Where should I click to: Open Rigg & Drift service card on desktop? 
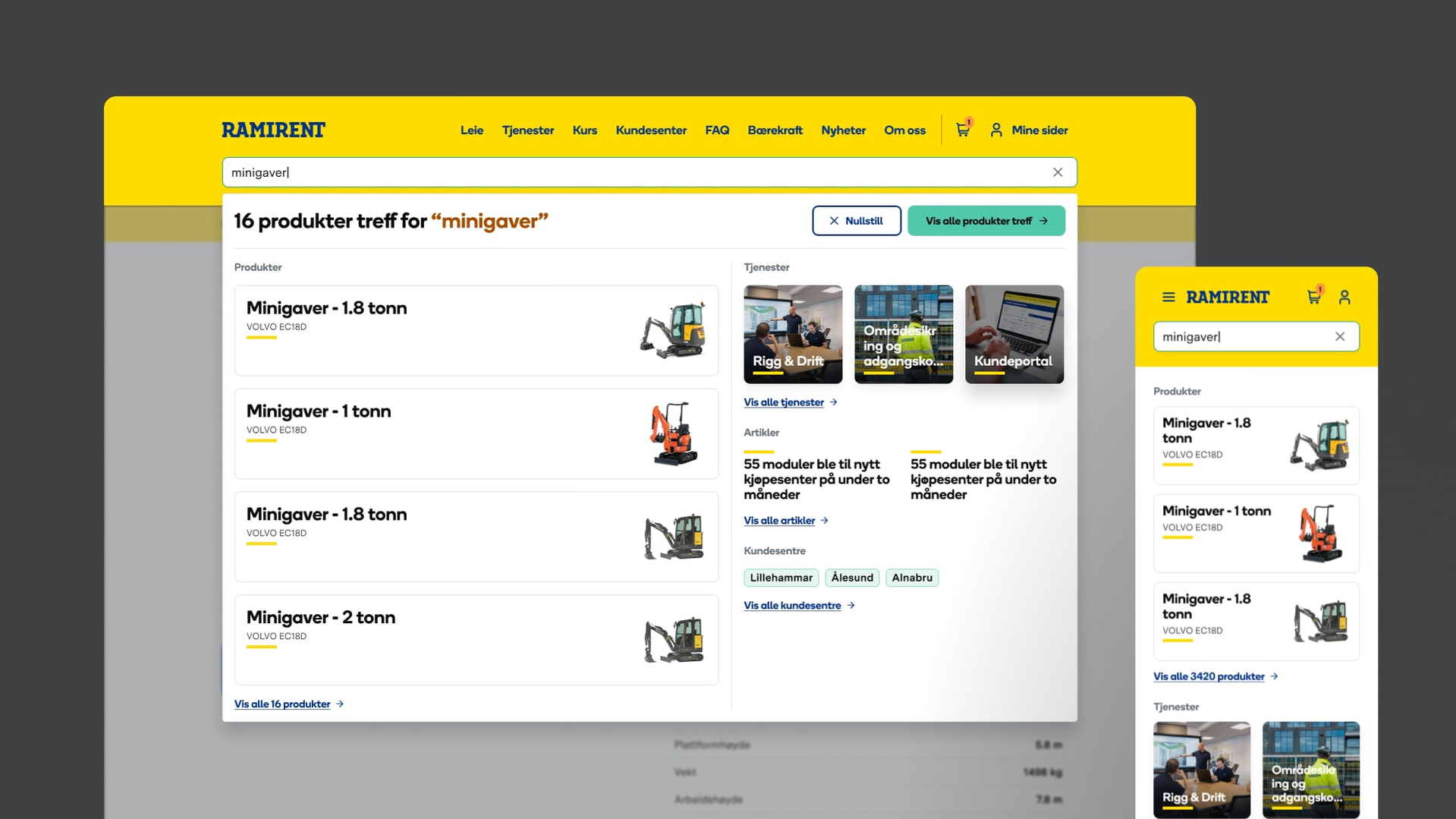pos(793,334)
